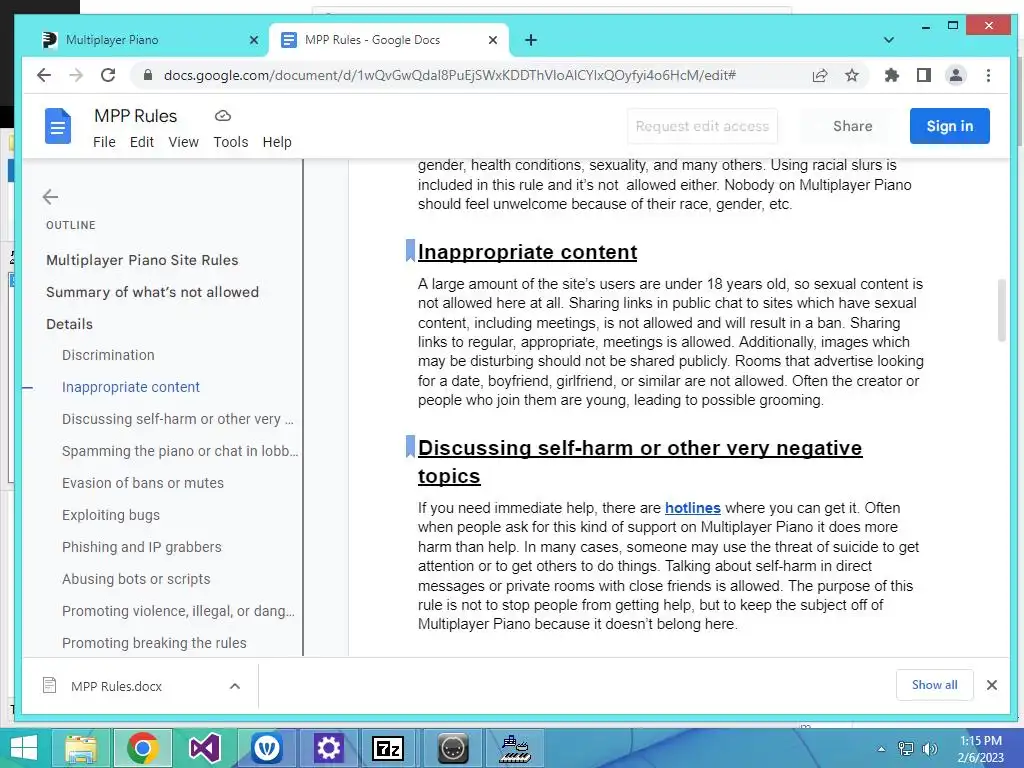Jump to Discussing self-harm outline entry
Image resolution: width=1024 pixels, height=768 pixels.
point(178,419)
